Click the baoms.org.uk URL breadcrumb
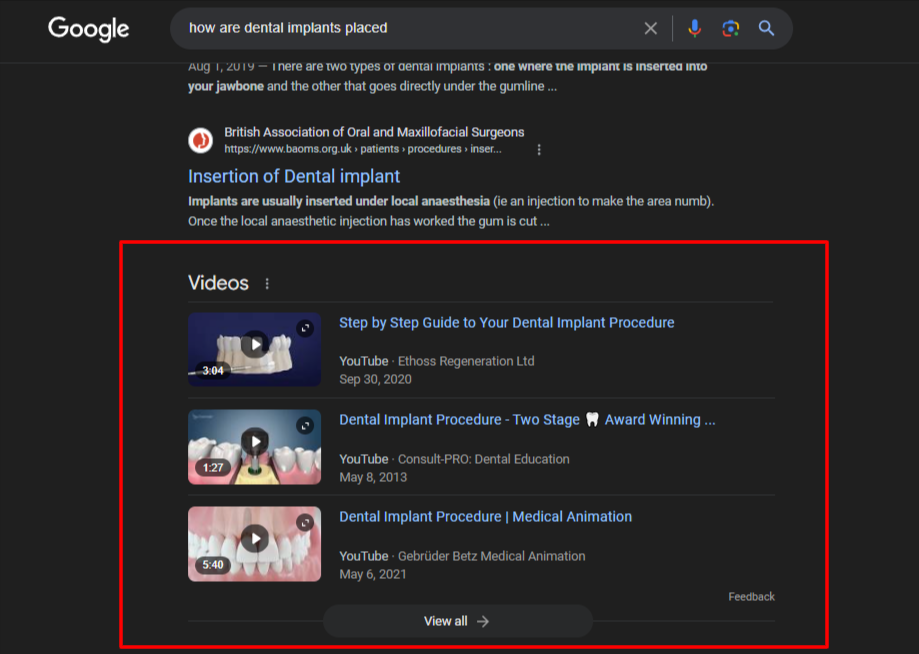Viewport: 919px width, 654px height. tap(363, 149)
